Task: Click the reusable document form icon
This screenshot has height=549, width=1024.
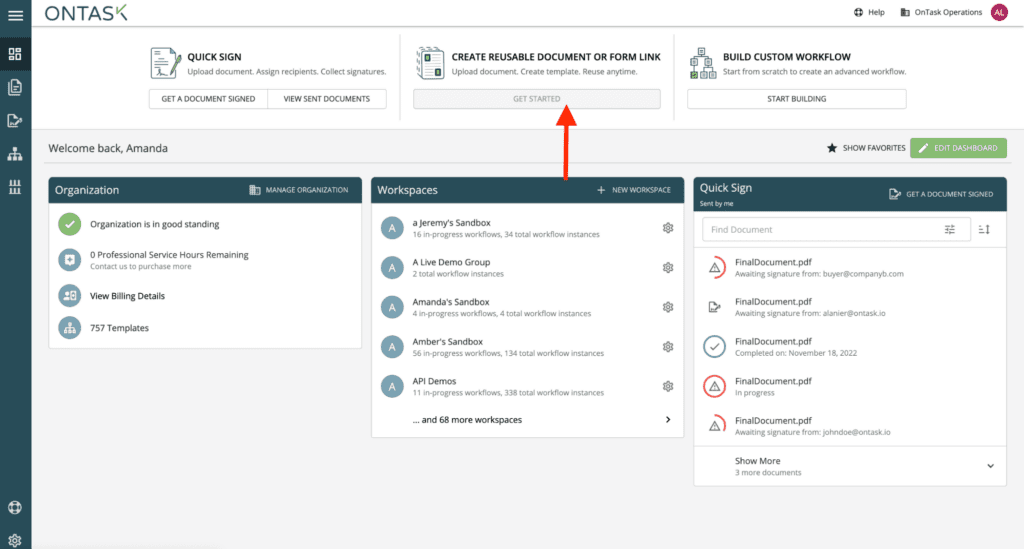Action: click(x=430, y=63)
